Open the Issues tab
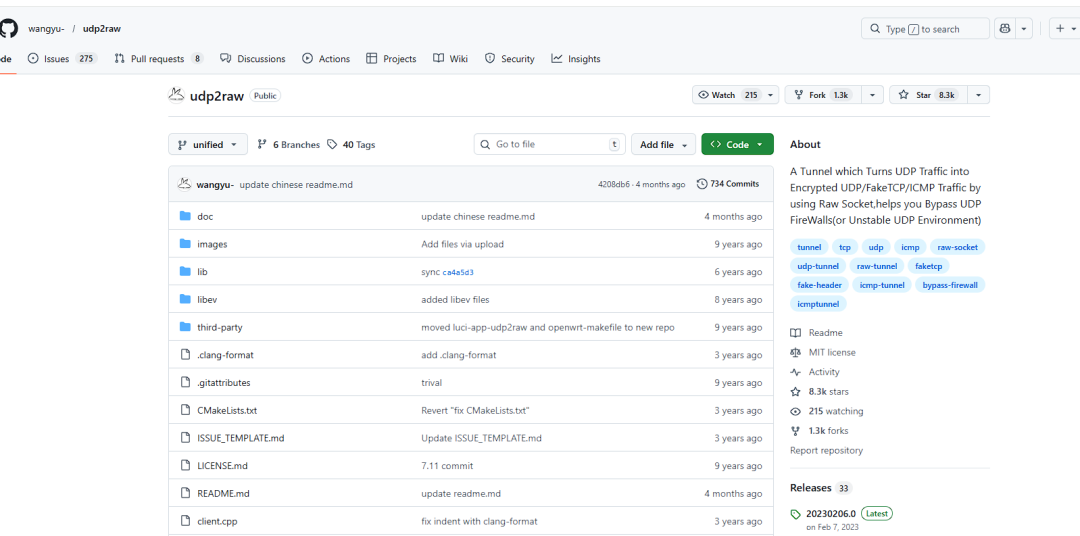The image size is (1080, 536). point(62,59)
